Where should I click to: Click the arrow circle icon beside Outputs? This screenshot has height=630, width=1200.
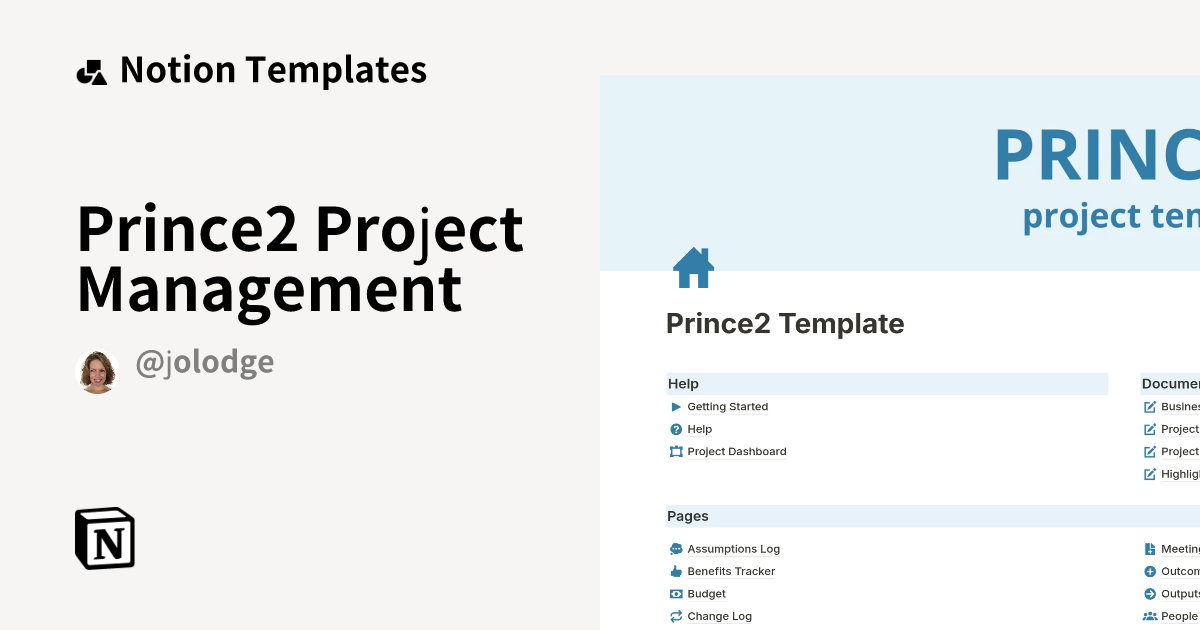pyautogui.click(x=1150, y=593)
